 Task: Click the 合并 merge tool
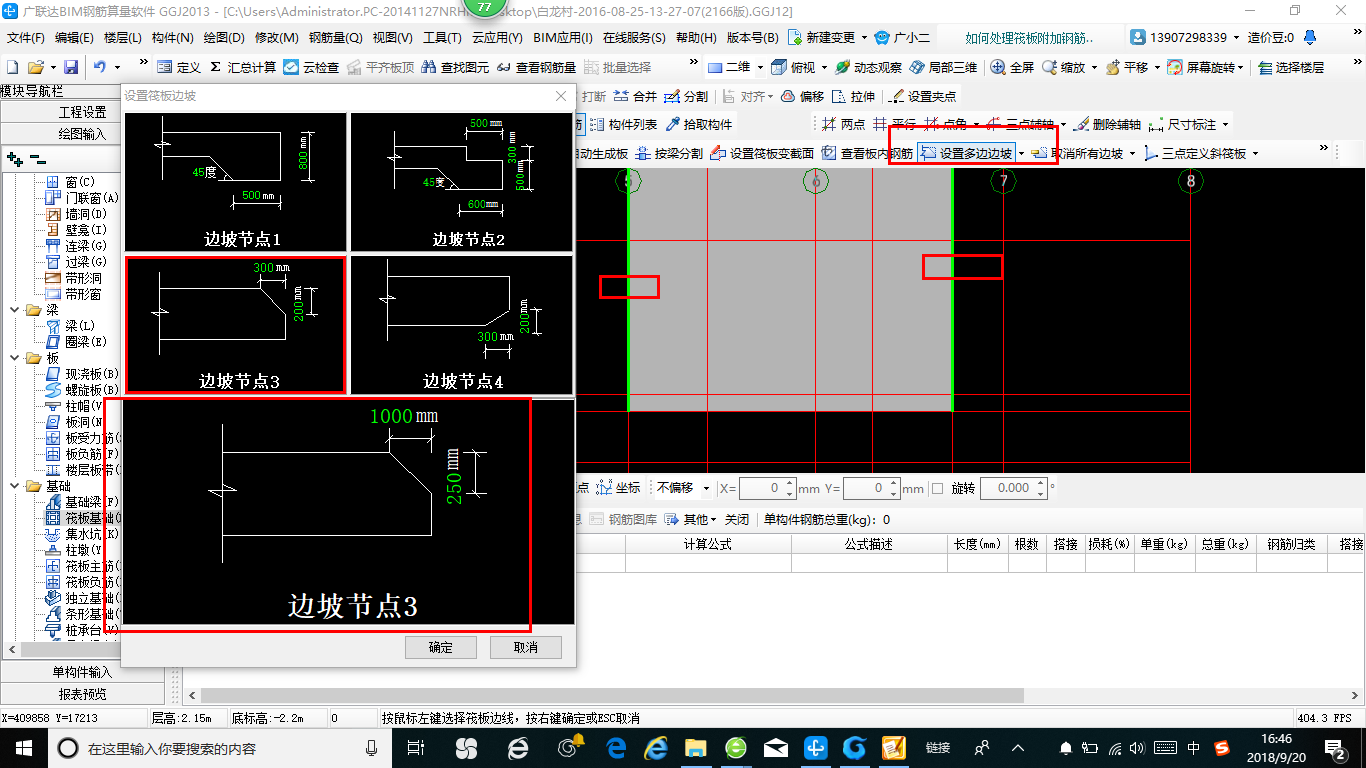[x=635, y=96]
